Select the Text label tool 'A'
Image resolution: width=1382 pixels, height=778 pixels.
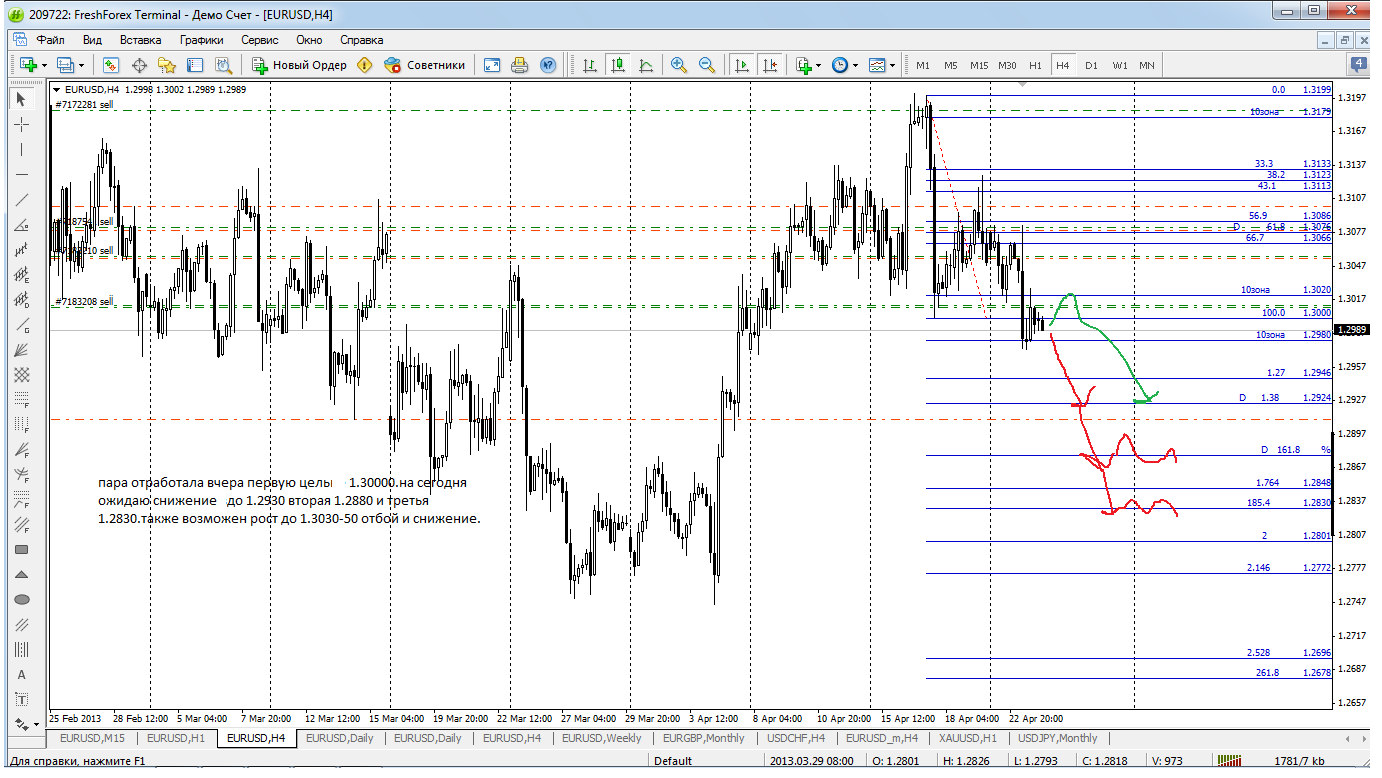[x=22, y=675]
